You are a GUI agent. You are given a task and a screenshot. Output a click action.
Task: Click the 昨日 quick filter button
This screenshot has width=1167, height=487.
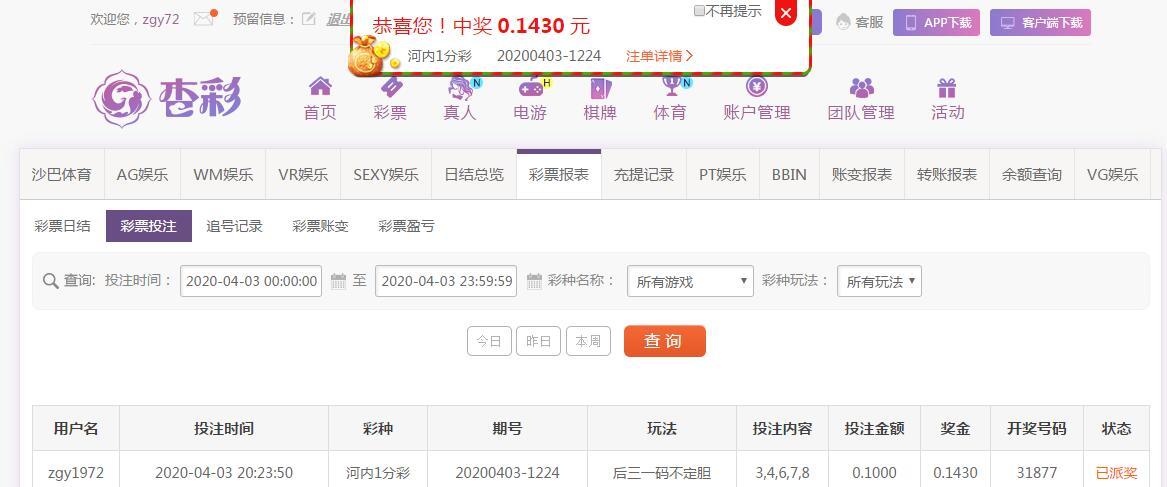[538, 341]
